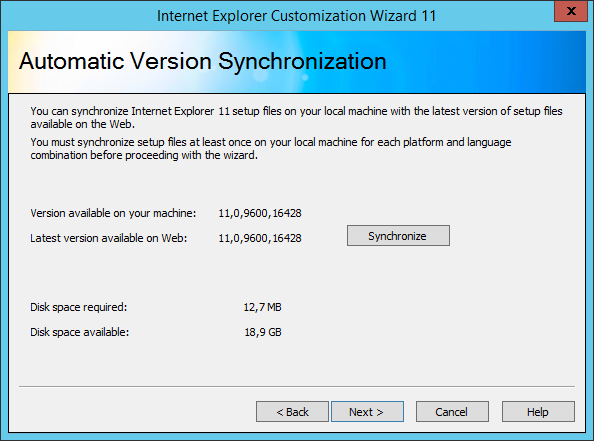Viewport: 594px width, 441px height.
Task: Click the 12,7 MB disk space value
Action: point(263,307)
